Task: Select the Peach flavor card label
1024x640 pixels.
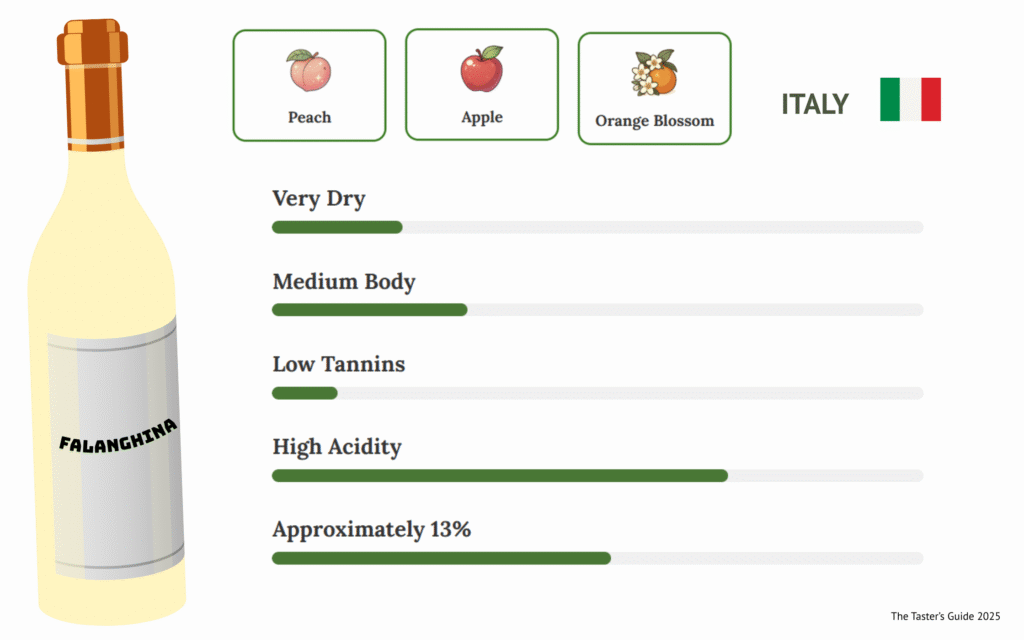Action: (x=309, y=117)
